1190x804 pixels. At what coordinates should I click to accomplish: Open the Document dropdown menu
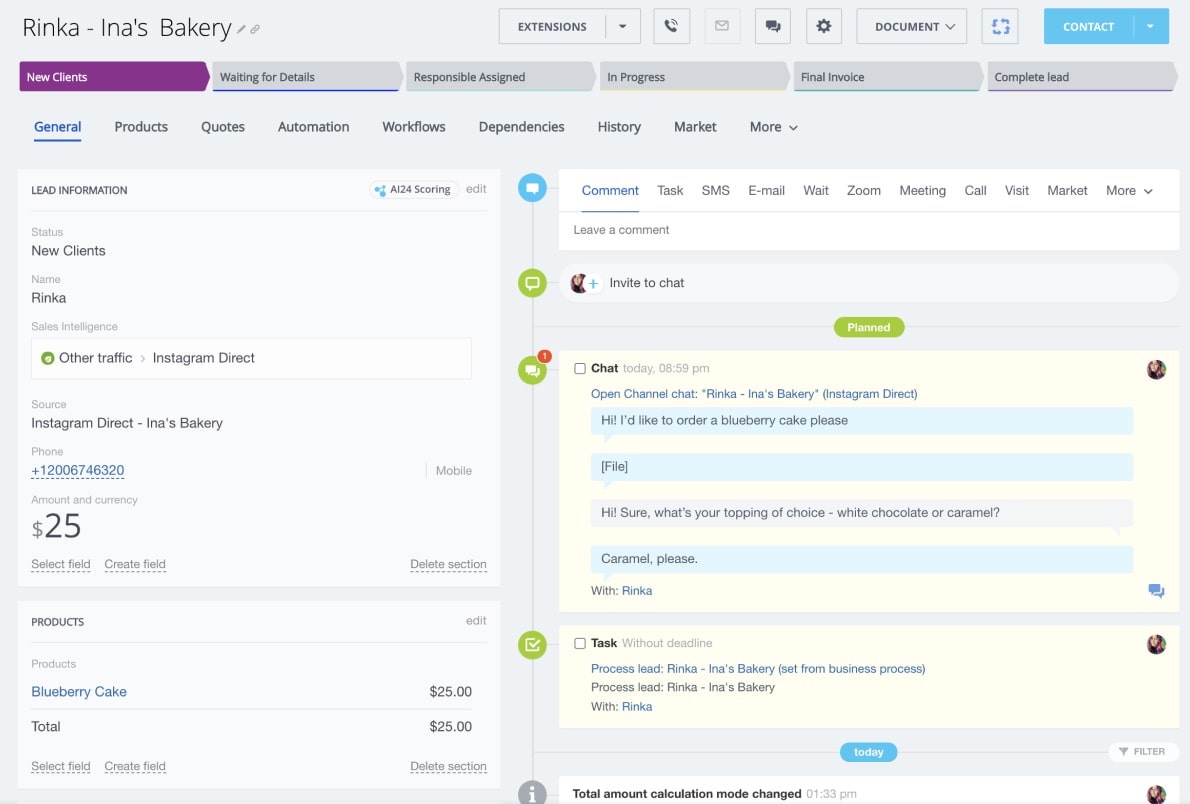[911, 27]
